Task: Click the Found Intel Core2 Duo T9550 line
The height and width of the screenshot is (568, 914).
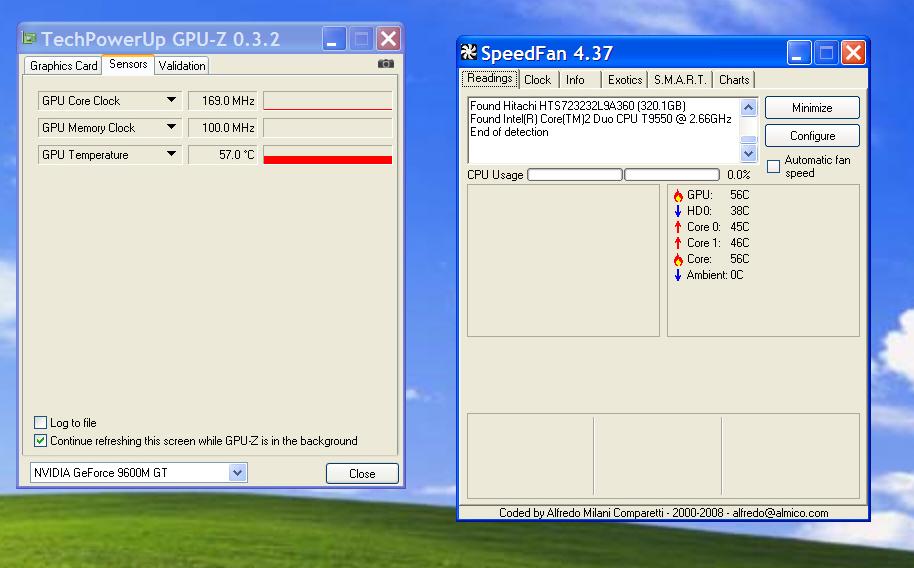Action: pyautogui.click(x=600, y=118)
